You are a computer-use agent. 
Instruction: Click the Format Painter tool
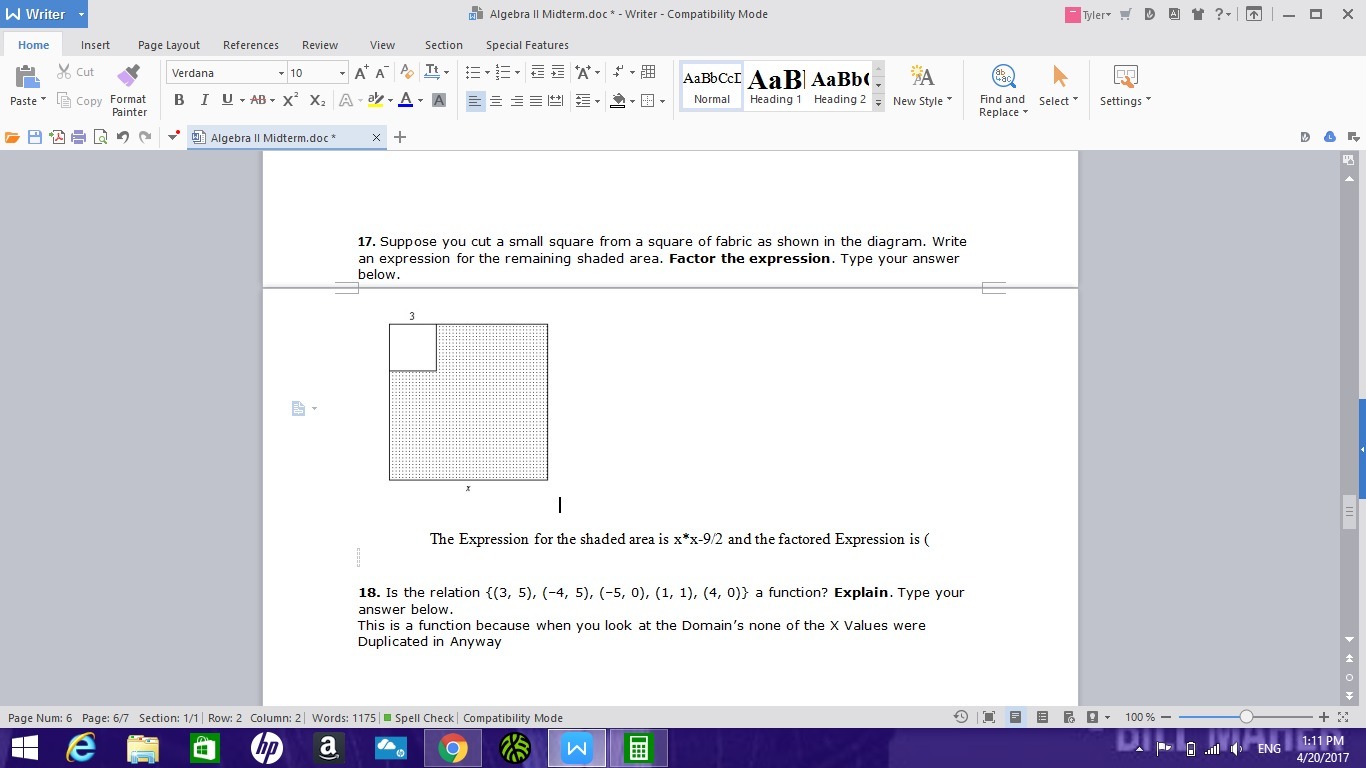coord(128,90)
